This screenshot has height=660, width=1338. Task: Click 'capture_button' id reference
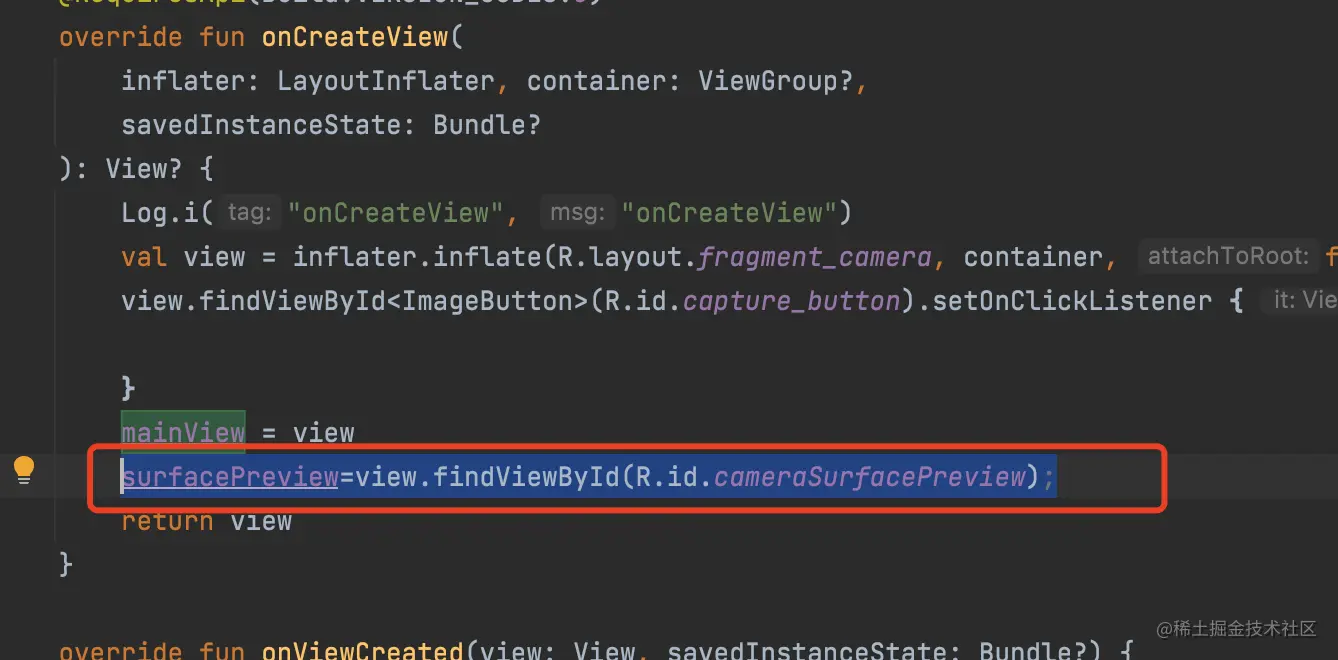(x=792, y=301)
